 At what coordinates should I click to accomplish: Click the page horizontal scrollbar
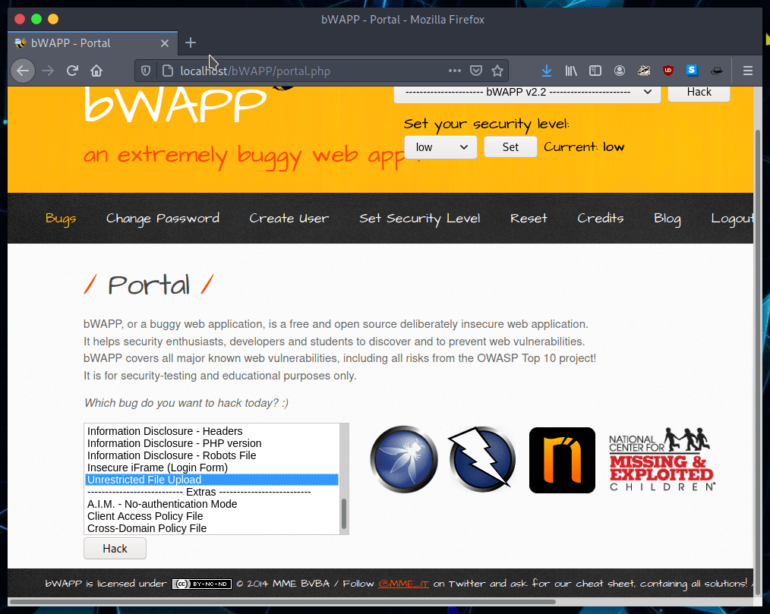pos(282,601)
